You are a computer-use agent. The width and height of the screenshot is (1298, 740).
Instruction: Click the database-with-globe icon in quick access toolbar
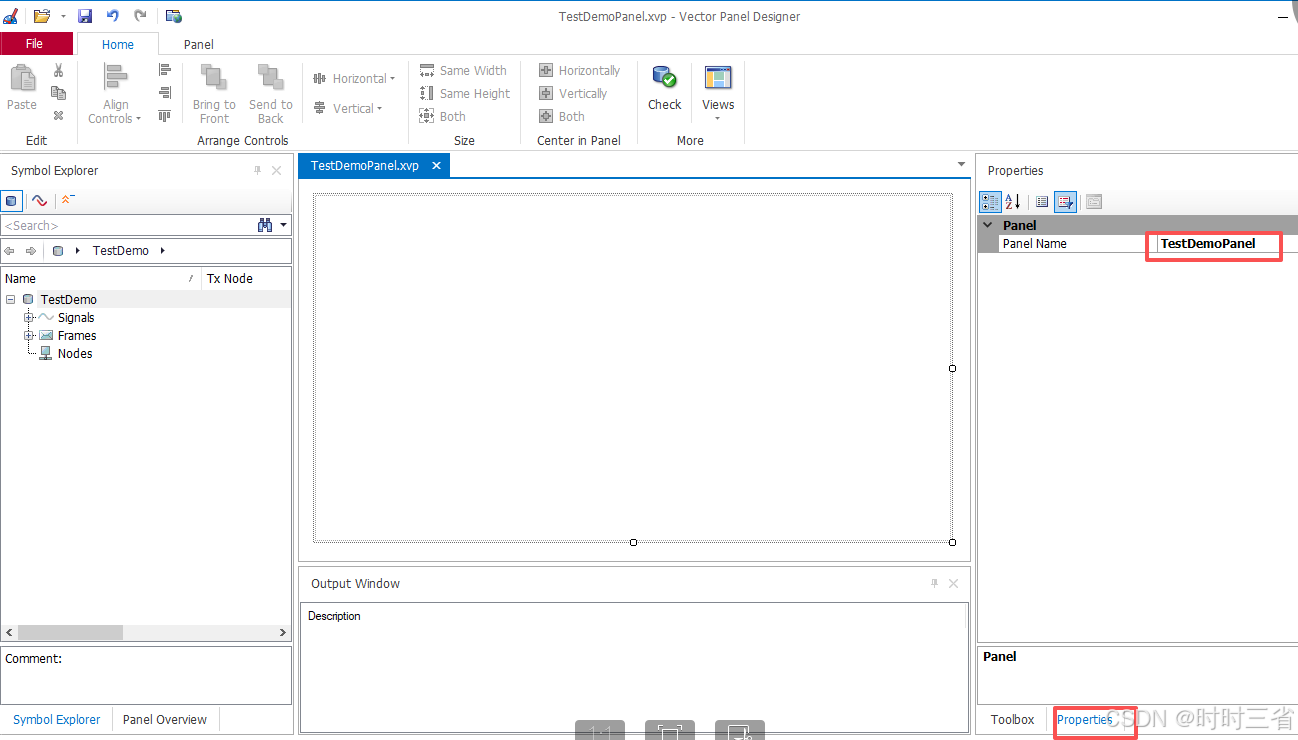click(x=174, y=16)
